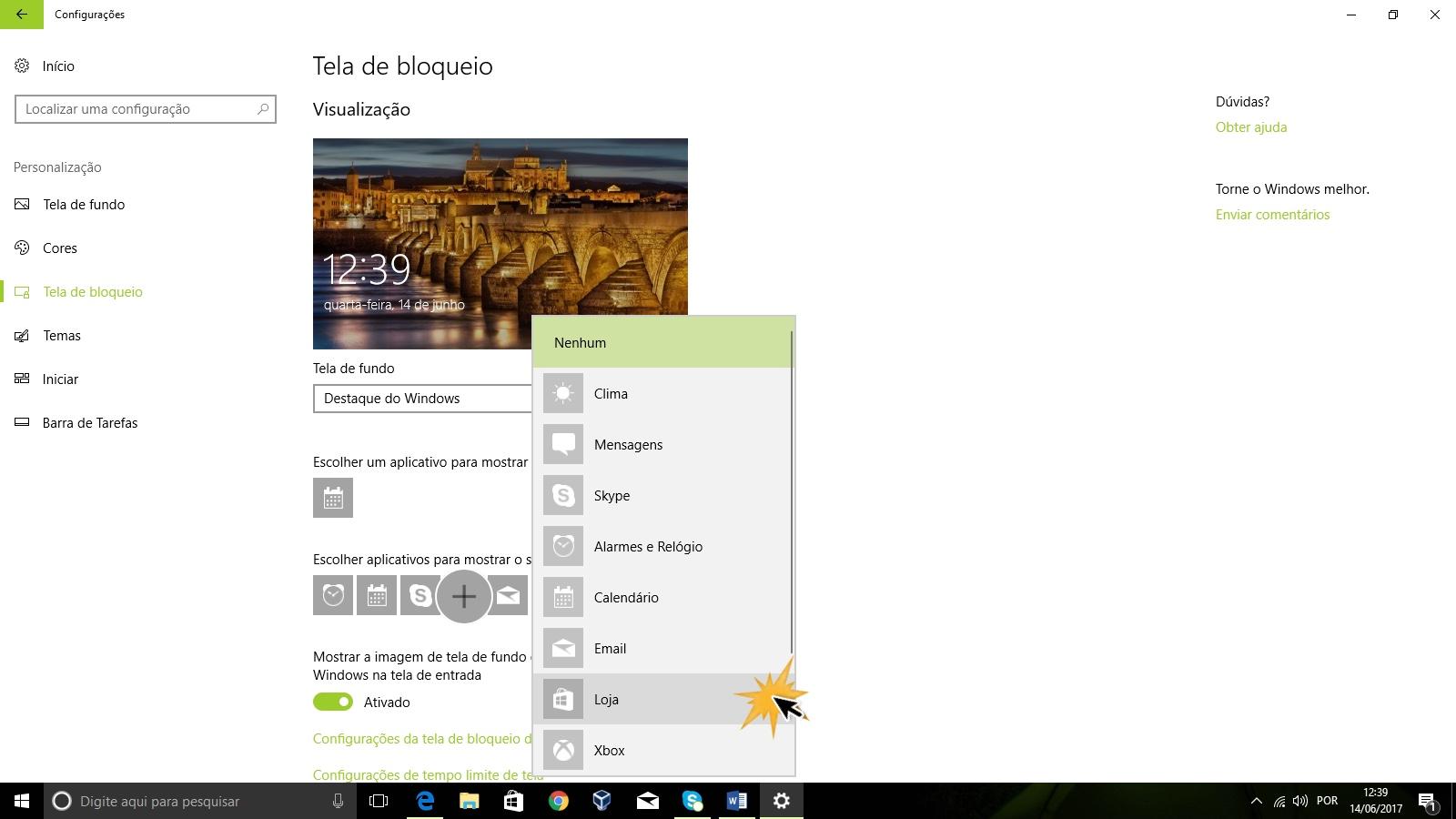Select Nenhum option at list top

[662, 343]
